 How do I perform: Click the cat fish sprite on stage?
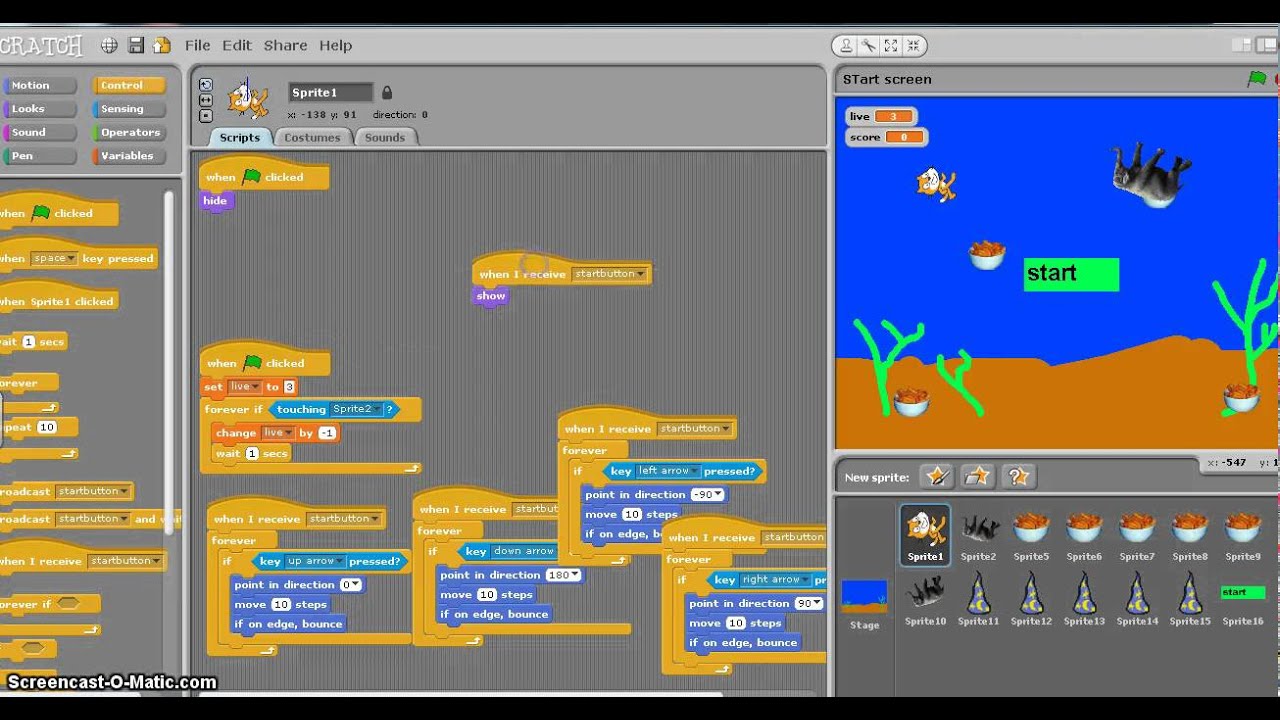click(x=936, y=184)
